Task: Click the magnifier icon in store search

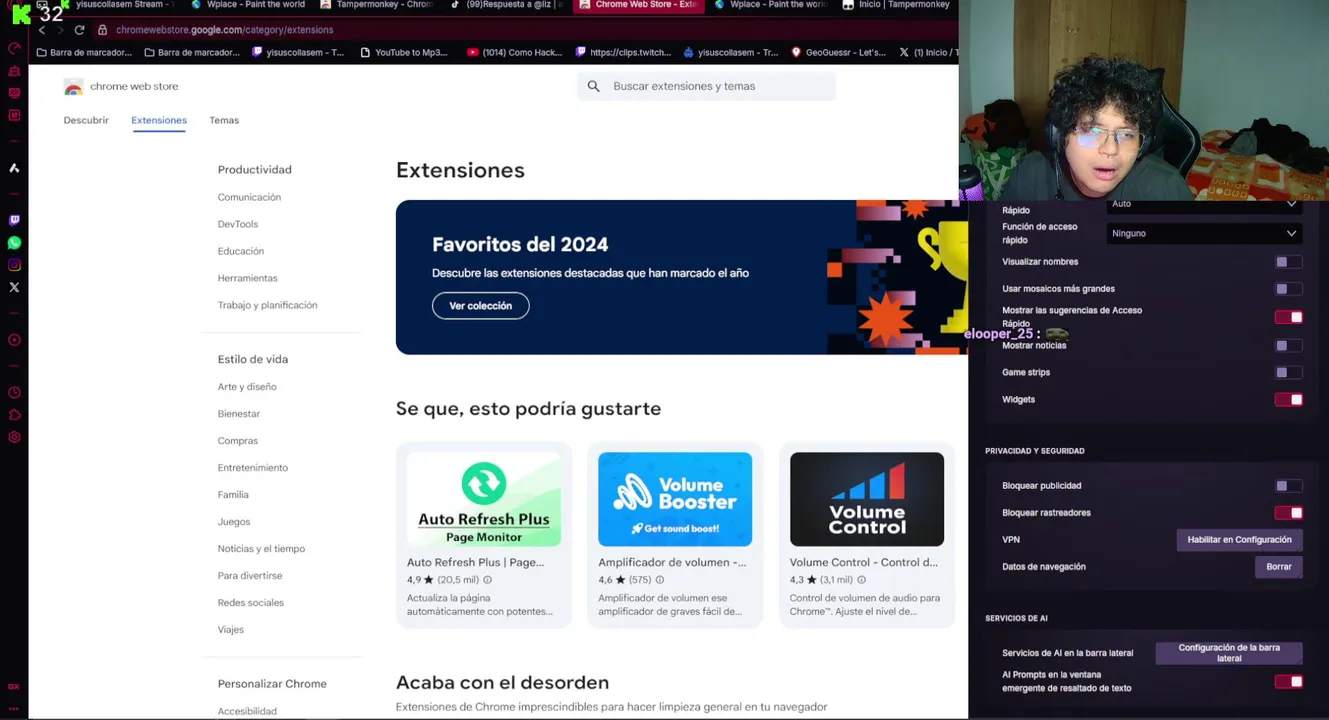Action: 593,86
